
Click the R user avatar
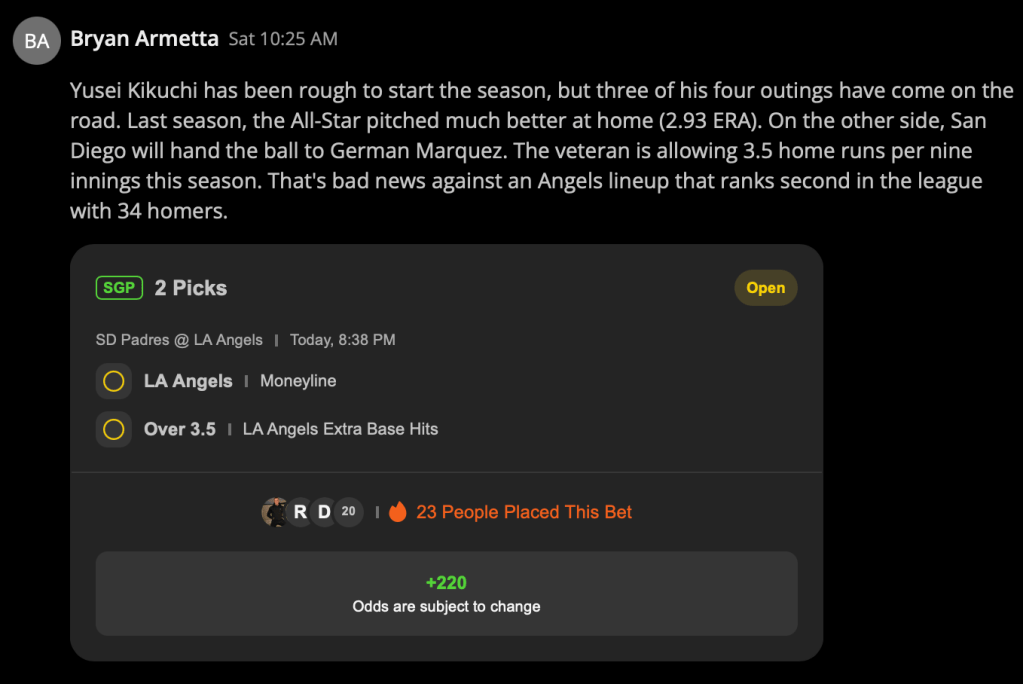pyautogui.click(x=300, y=512)
